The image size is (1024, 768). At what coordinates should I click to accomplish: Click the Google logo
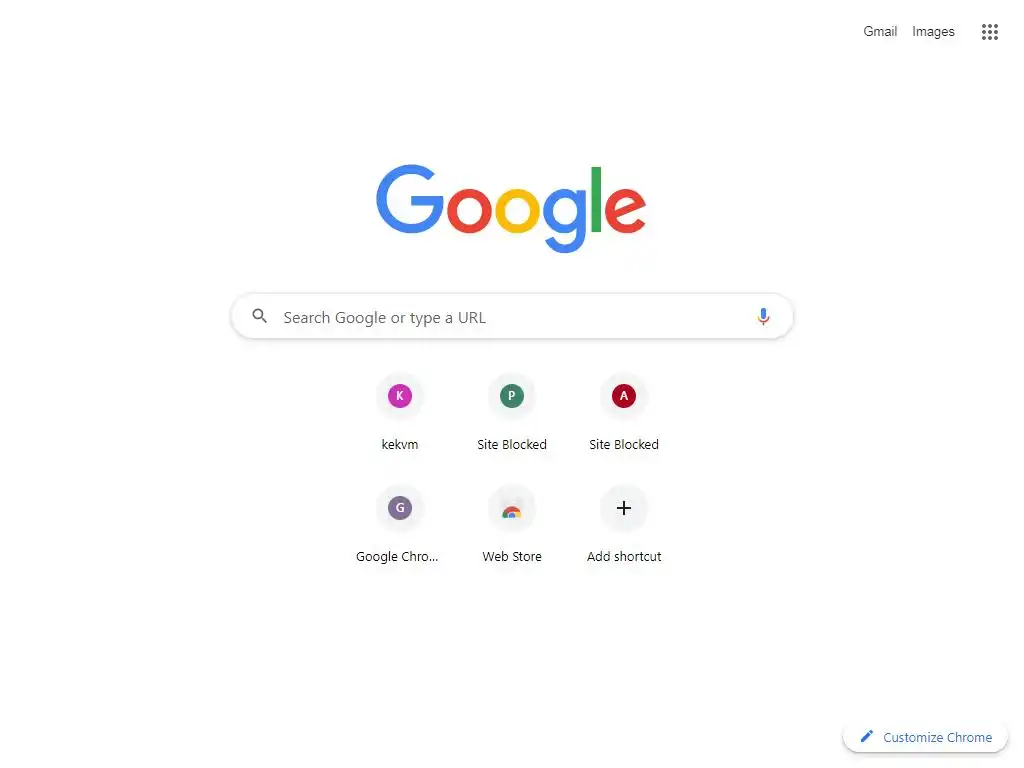[511, 208]
